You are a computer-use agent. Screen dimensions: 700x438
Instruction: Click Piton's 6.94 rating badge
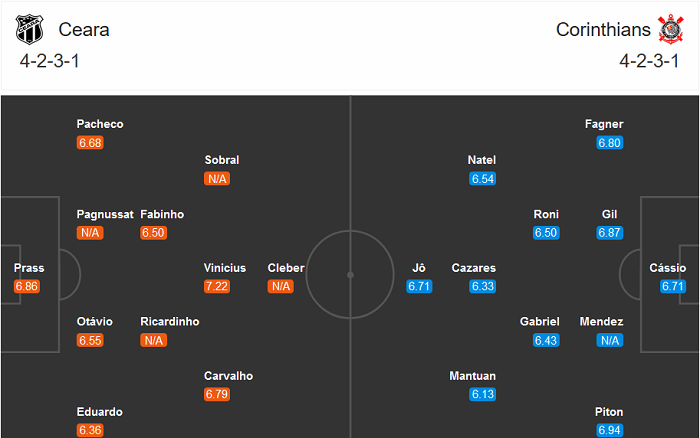pos(609,430)
